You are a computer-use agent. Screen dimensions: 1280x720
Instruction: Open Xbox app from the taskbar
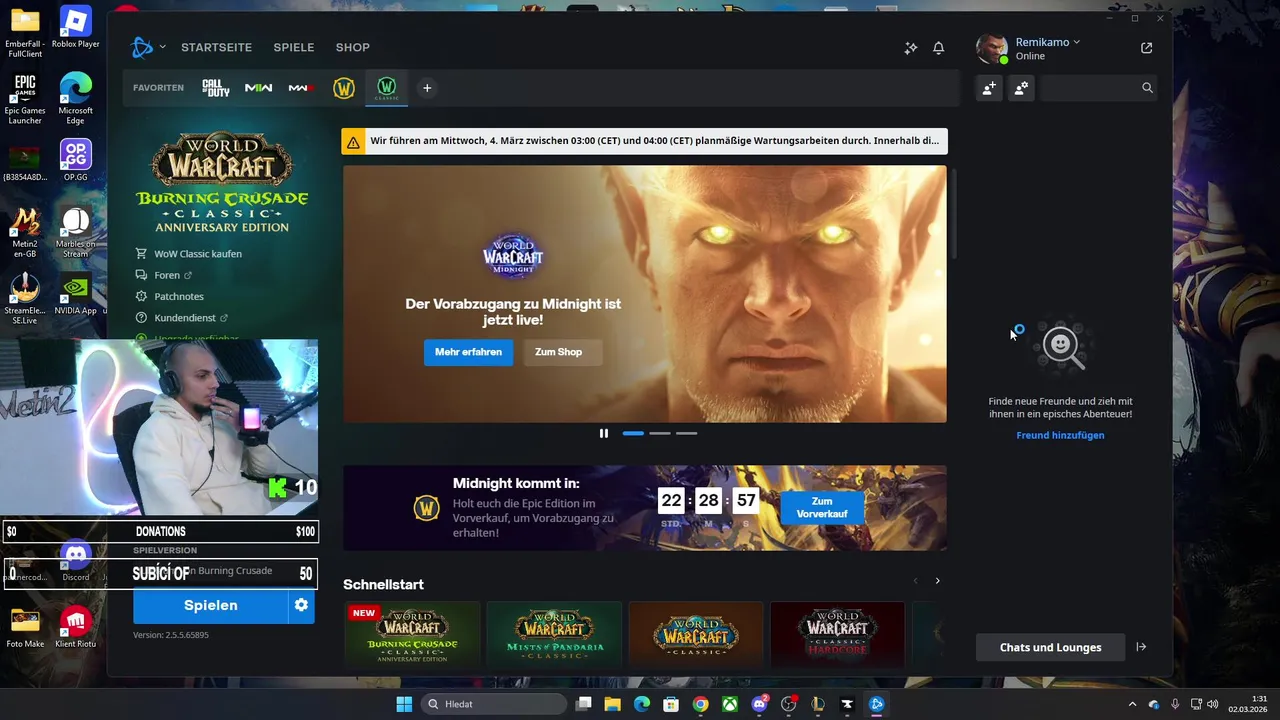731,704
